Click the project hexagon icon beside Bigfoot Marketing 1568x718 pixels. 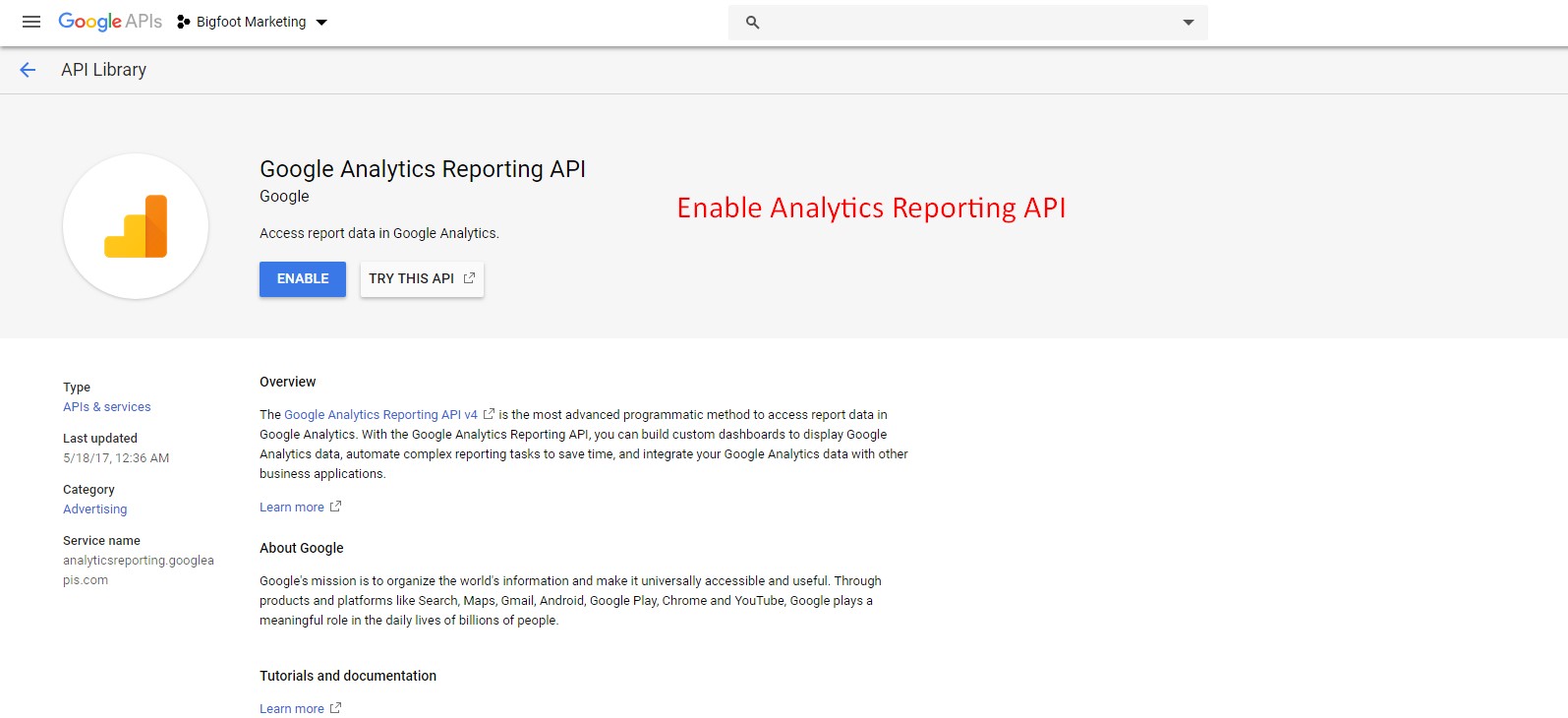click(x=183, y=22)
